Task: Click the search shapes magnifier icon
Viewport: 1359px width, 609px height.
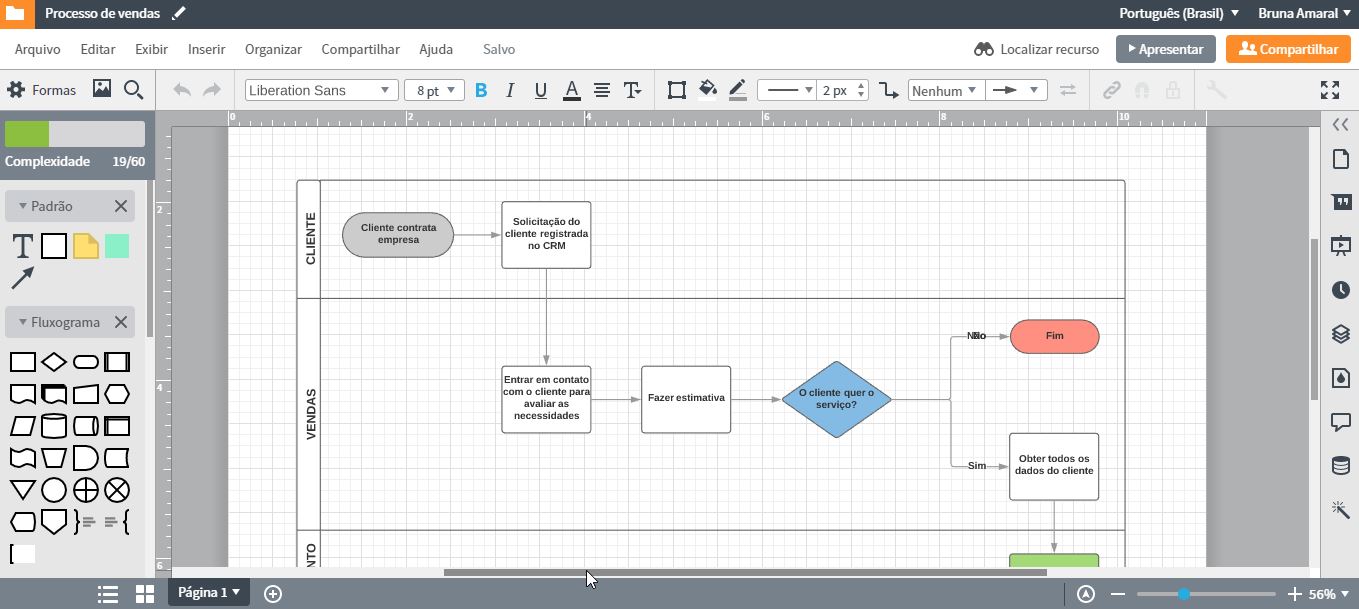Action: pyautogui.click(x=133, y=90)
